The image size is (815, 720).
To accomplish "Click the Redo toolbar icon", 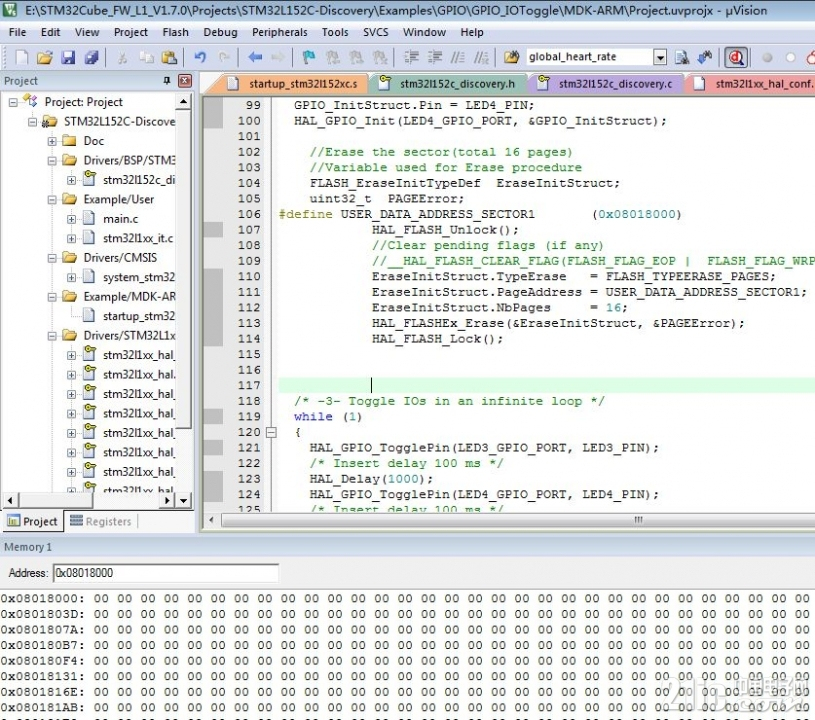I will 224,57.
